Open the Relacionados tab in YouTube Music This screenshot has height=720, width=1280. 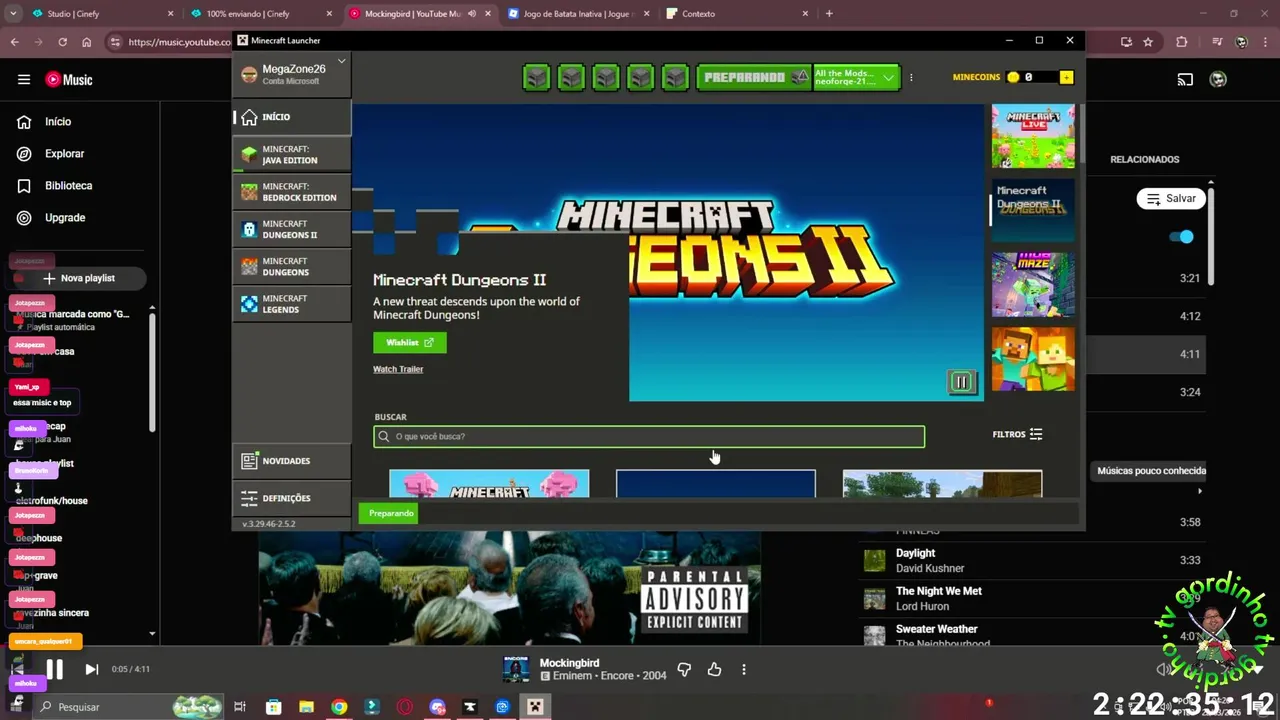point(1144,159)
